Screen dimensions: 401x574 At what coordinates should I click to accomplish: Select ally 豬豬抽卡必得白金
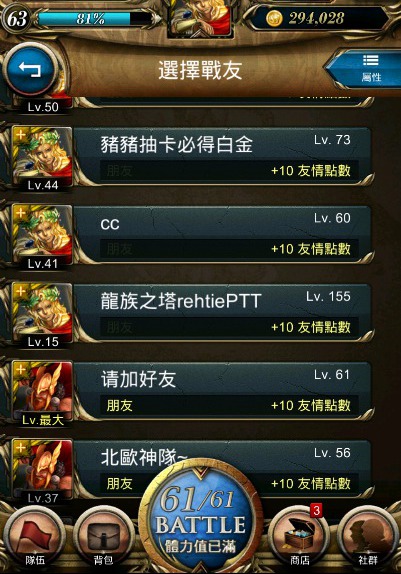pyautogui.click(x=223, y=156)
